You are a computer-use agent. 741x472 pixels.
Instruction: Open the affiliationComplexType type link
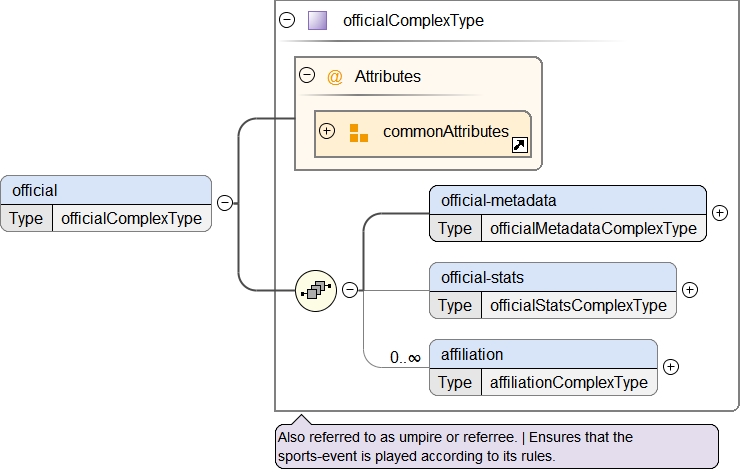click(x=568, y=382)
